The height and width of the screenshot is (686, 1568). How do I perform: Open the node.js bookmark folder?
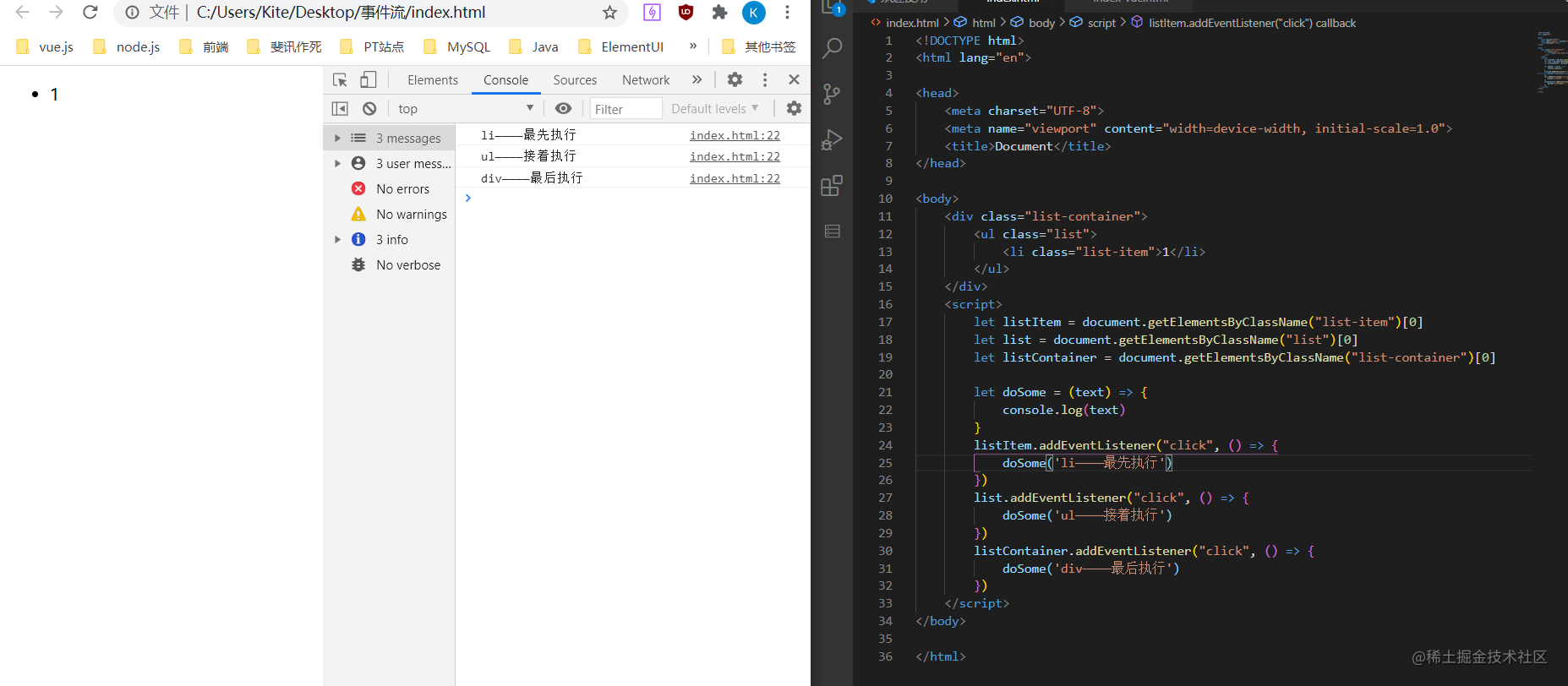(x=127, y=46)
